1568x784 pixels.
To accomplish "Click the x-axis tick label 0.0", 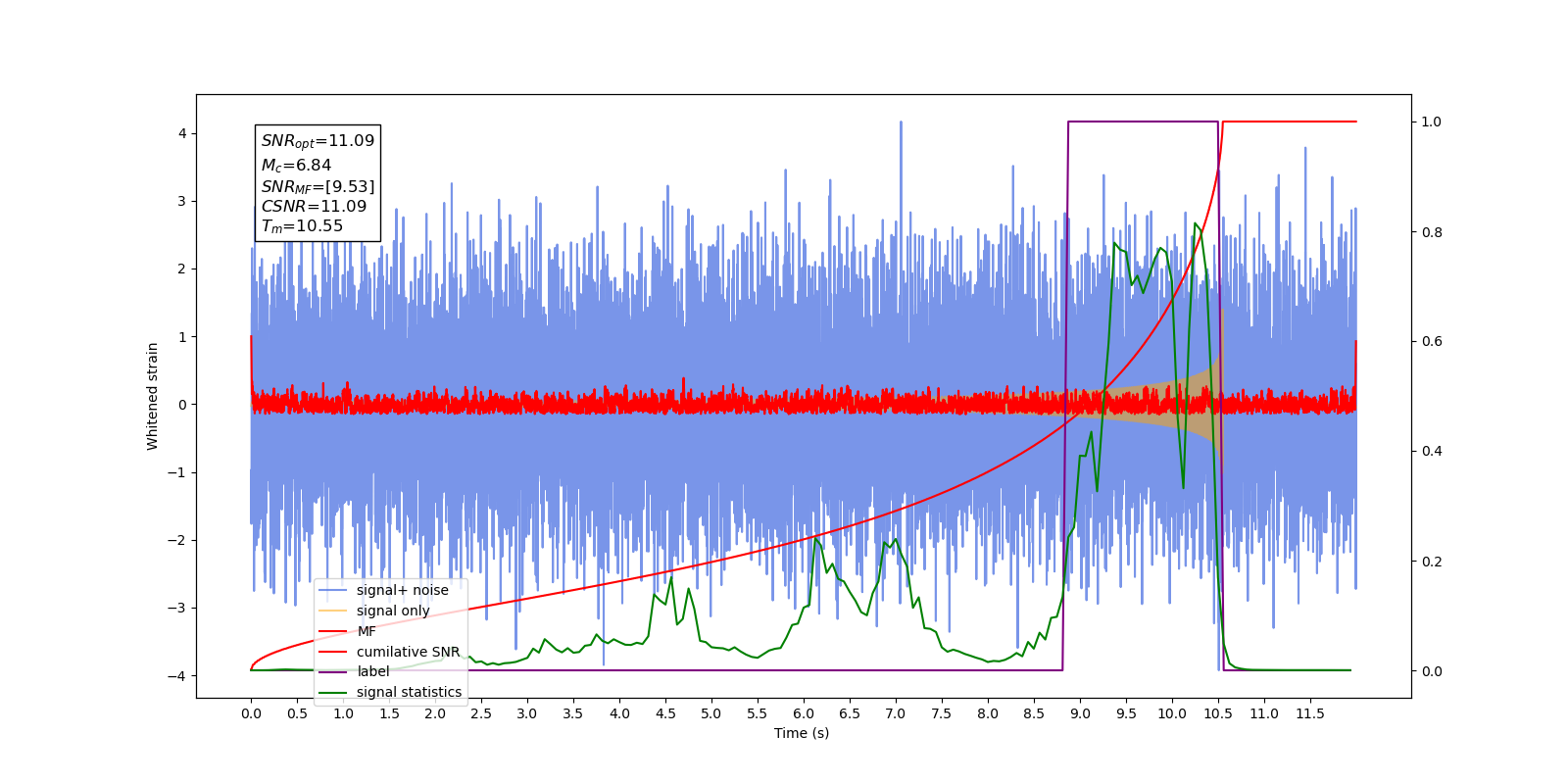I will pyautogui.click(x=251, y=713).
